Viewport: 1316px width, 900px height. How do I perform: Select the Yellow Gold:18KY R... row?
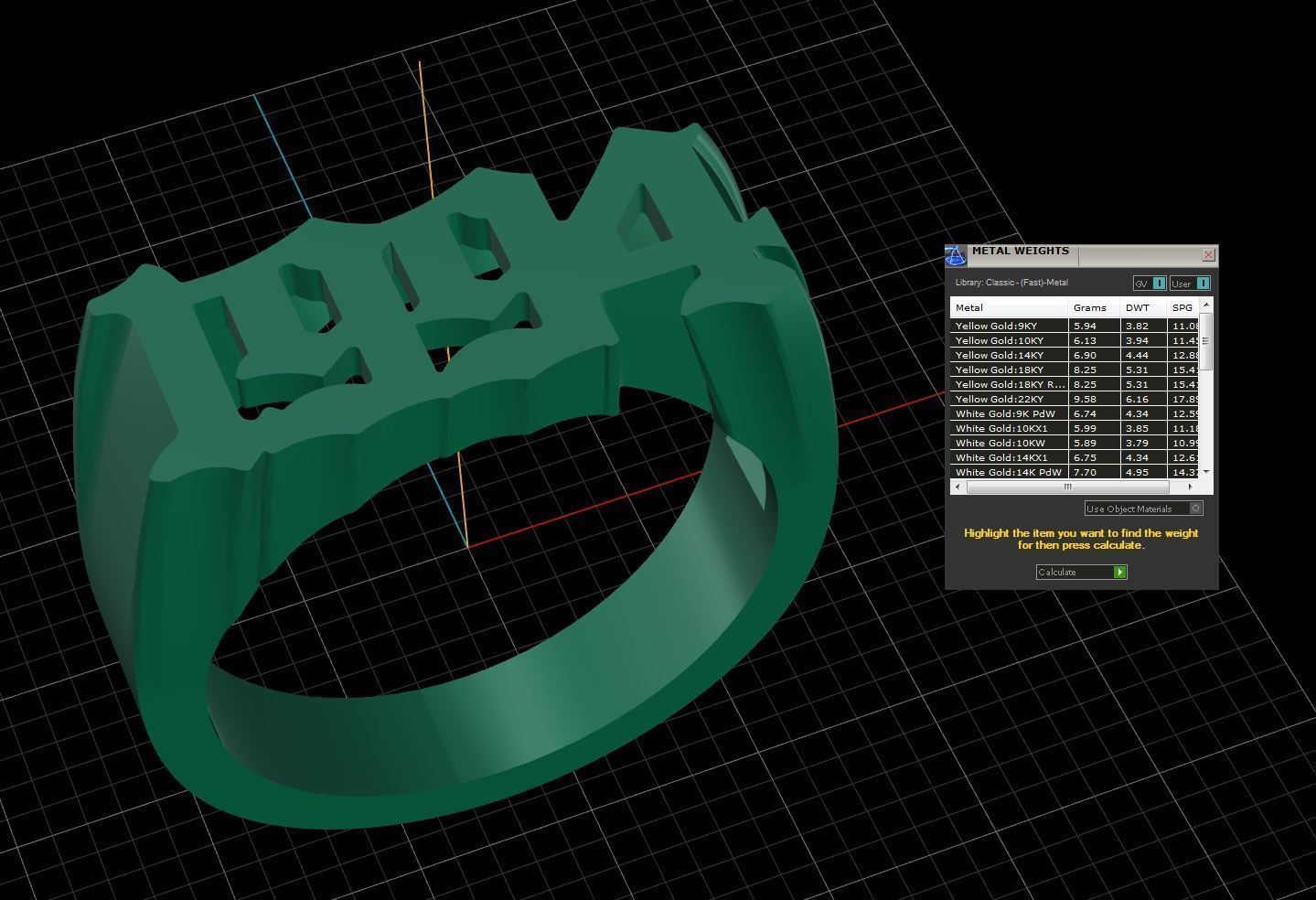pos(1075,384)
